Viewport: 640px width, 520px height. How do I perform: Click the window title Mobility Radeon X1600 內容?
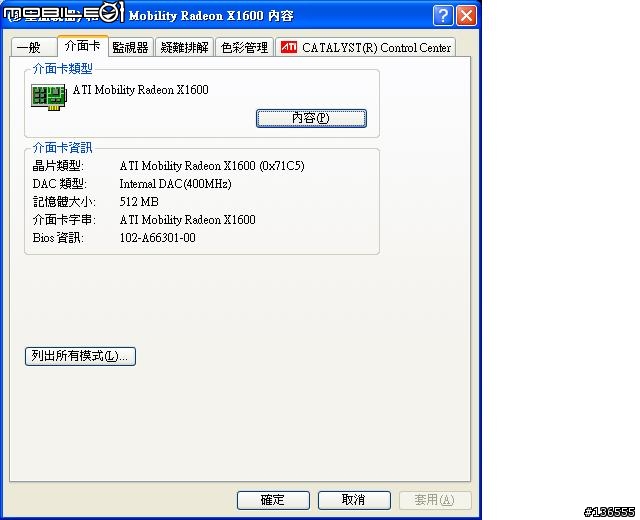tap(211, 16)
